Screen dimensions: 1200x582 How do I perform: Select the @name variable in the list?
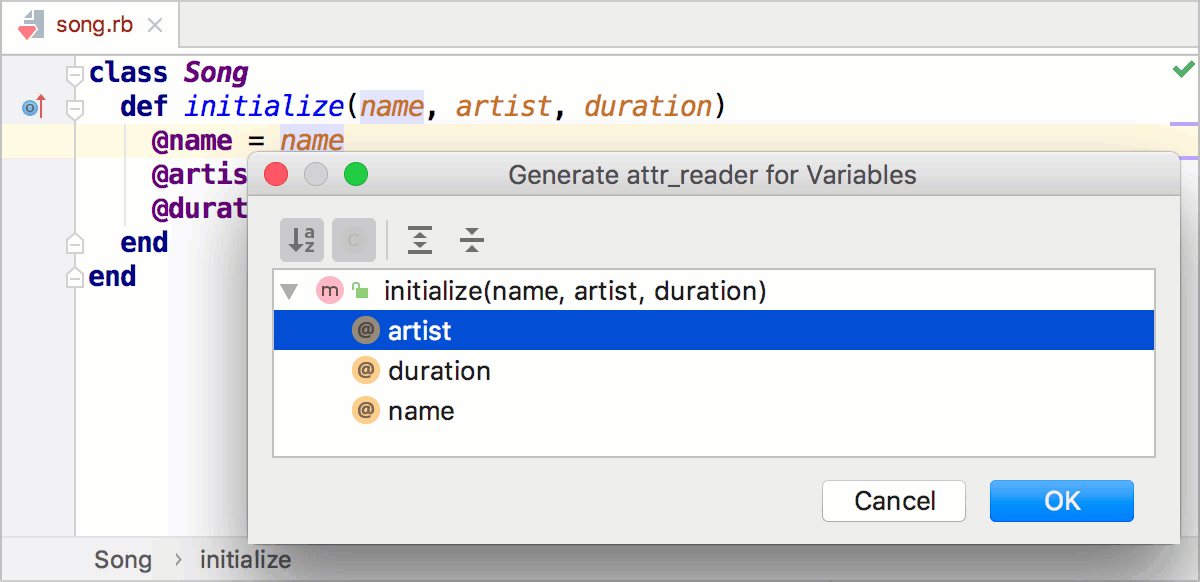[421, 410]
